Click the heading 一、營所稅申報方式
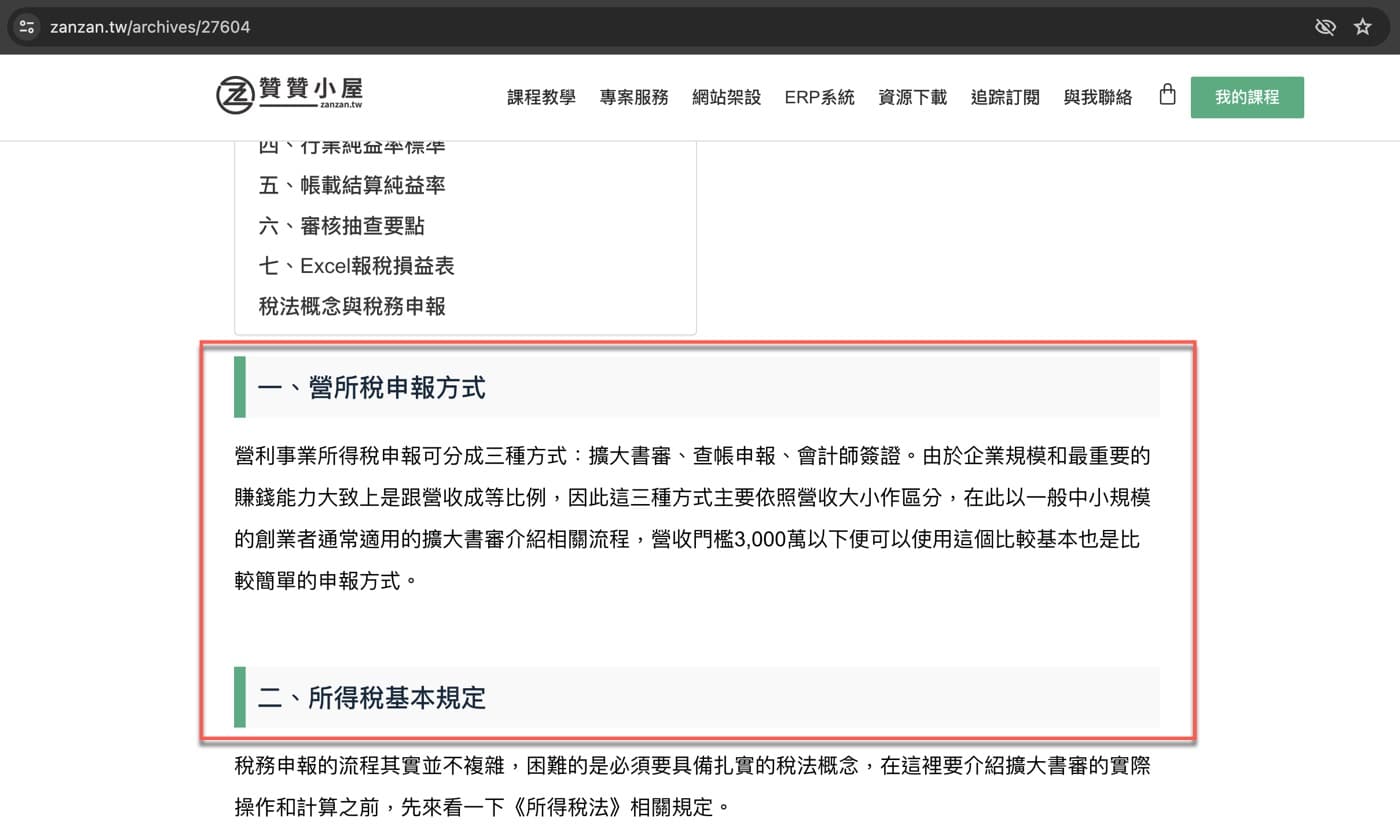This screenshot has width=1400, height=832. click(372, 387)
